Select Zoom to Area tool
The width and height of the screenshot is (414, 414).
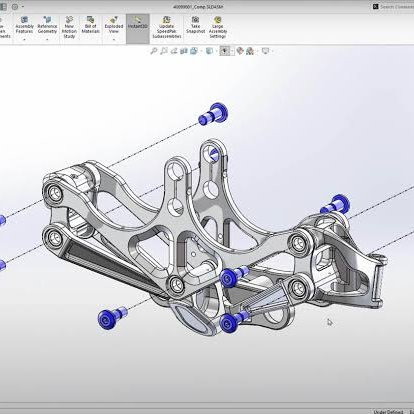164,51
